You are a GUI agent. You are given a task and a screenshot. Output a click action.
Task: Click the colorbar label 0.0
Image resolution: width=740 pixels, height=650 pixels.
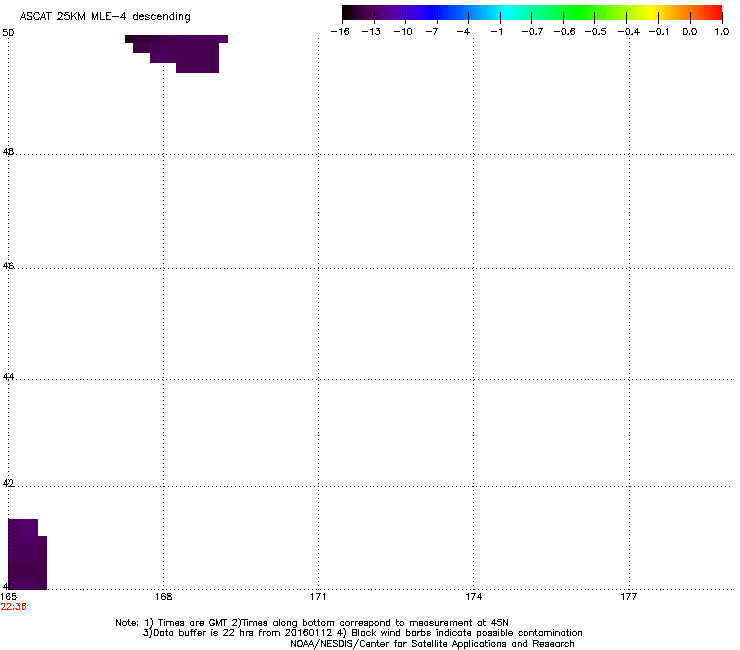coord(690,32)
